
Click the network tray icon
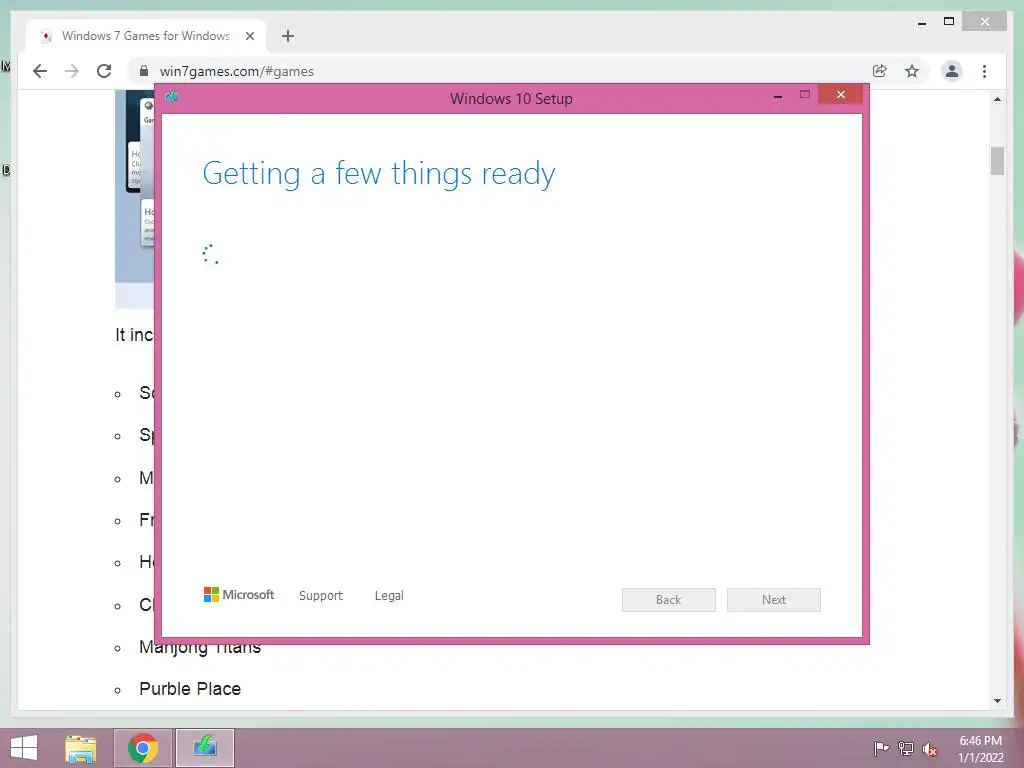(906, 748)
